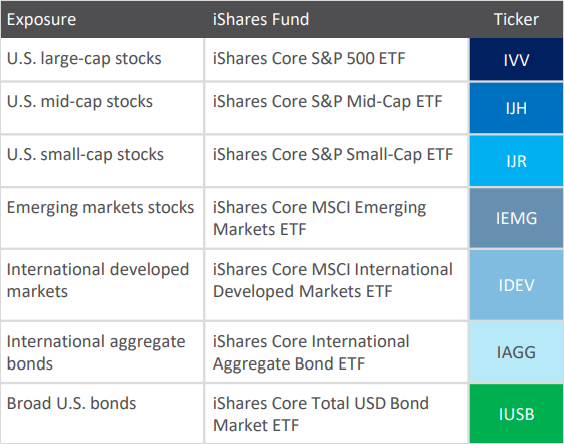This screenshot has width=564, height=444.
Task: Click the Exposure column header
Action: click(x=41, y=19)
